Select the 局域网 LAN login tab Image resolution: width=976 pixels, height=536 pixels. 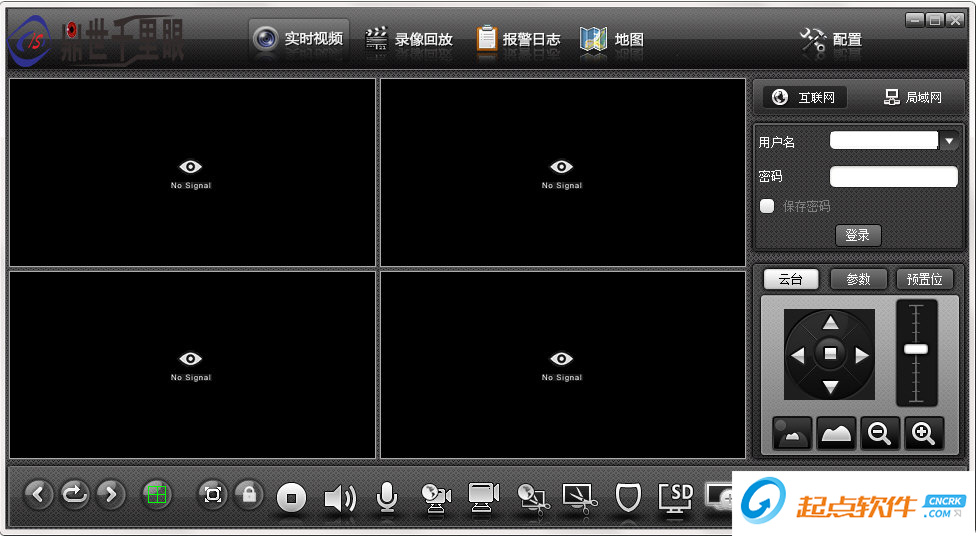coord(913,97)
